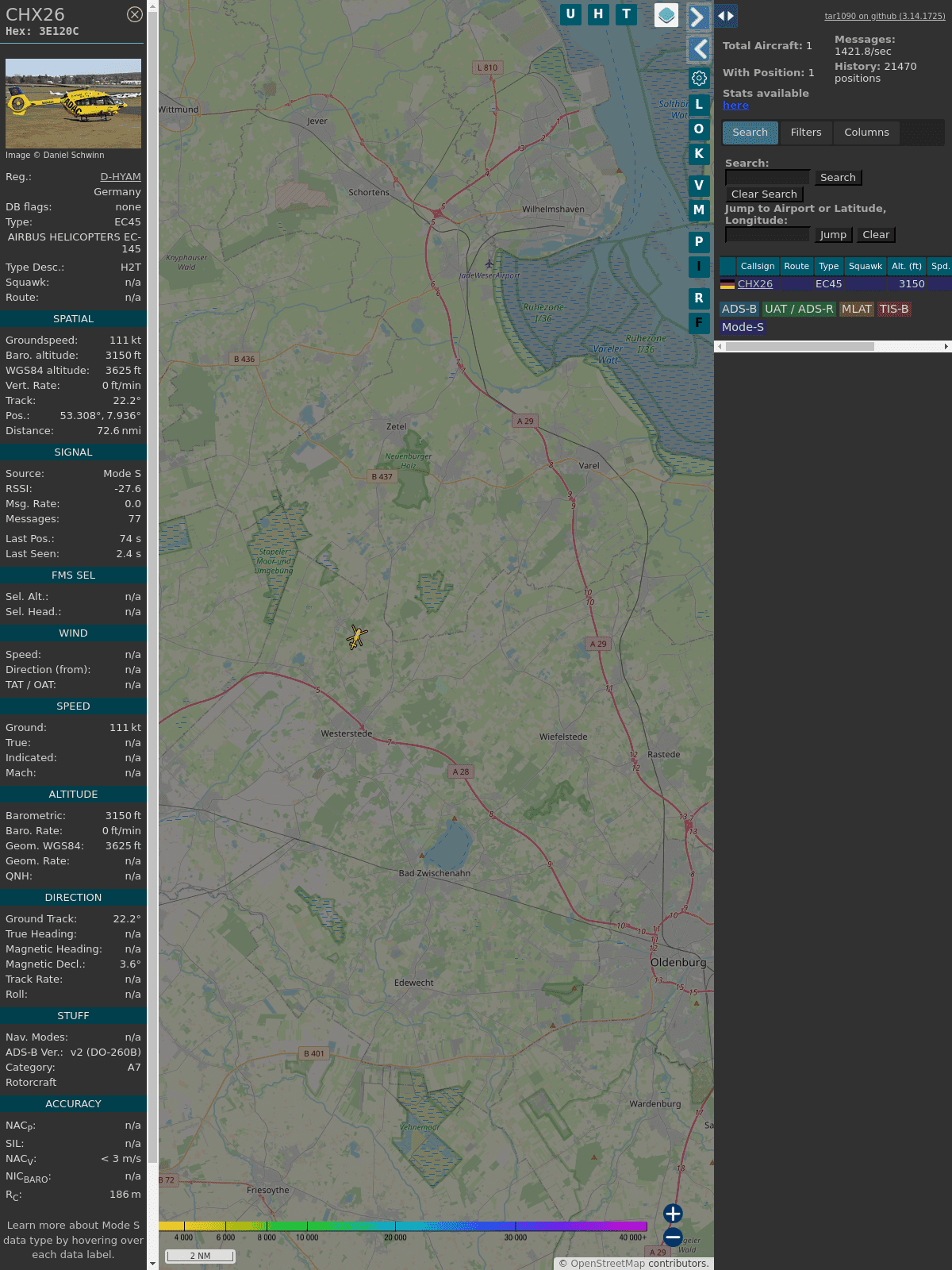Click the German flag in CHX26 row

tap(727, 283)
